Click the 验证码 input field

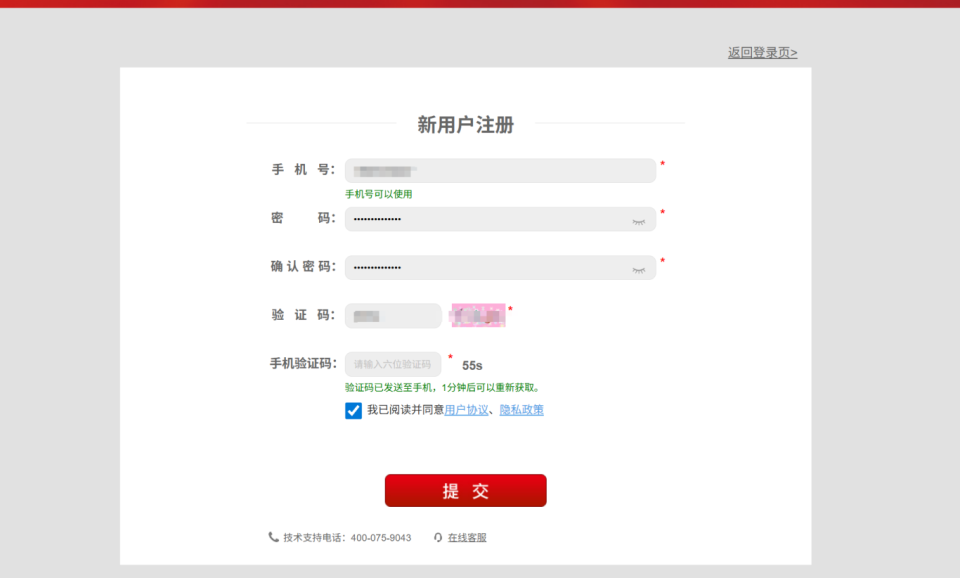click(x=393, y=315)
